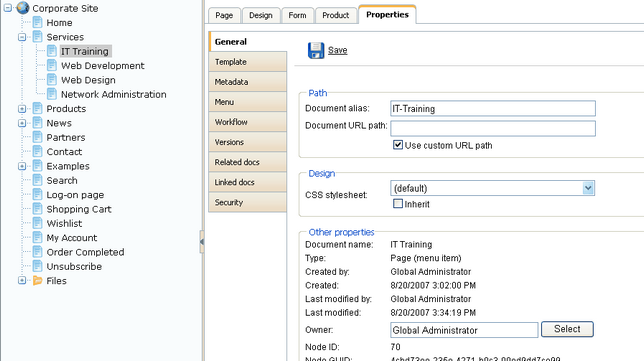Open the Security properties section
Viewport: 644px width, 361px height.
coord(248,202)
